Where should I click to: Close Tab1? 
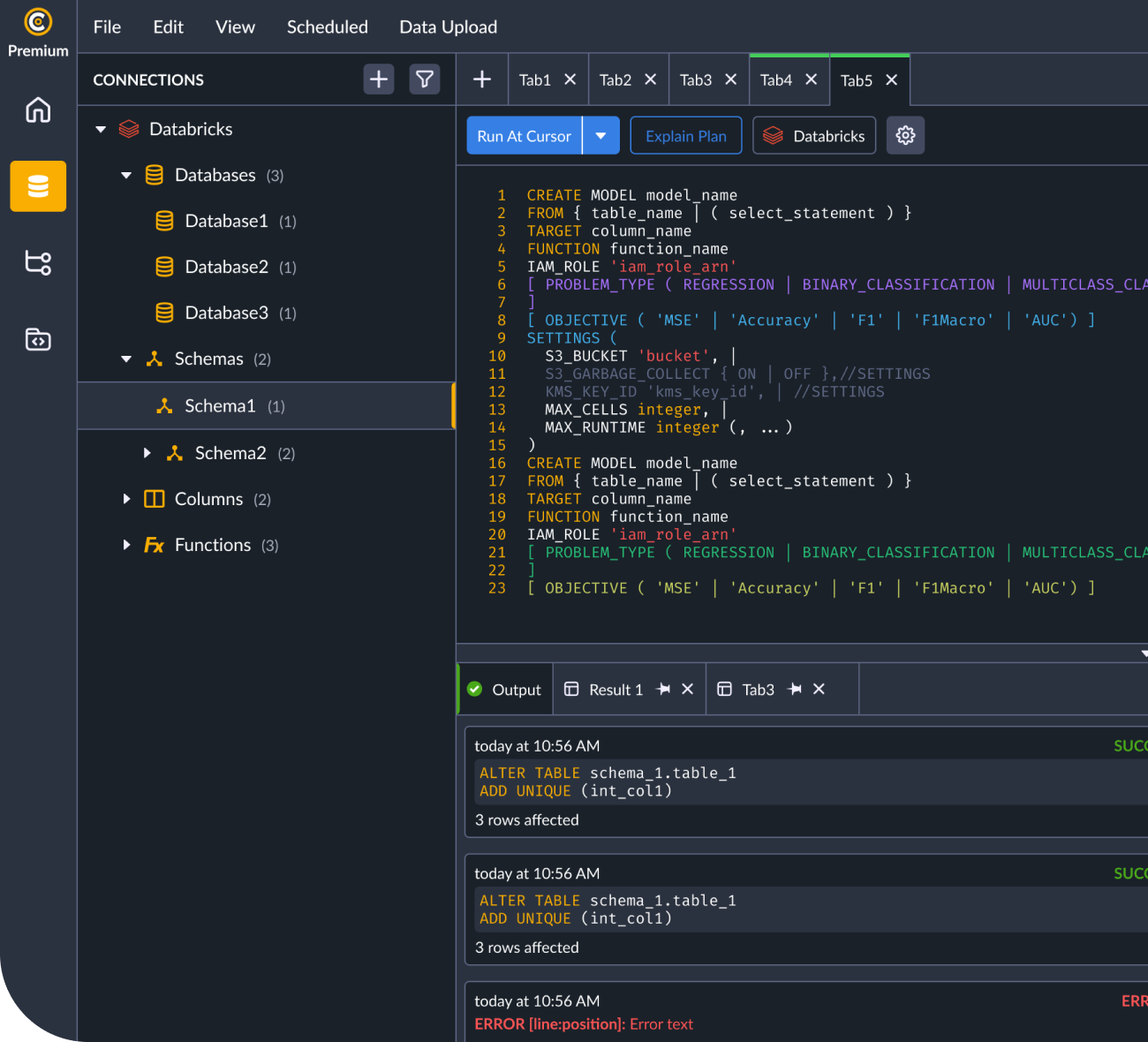click(570, 79)
